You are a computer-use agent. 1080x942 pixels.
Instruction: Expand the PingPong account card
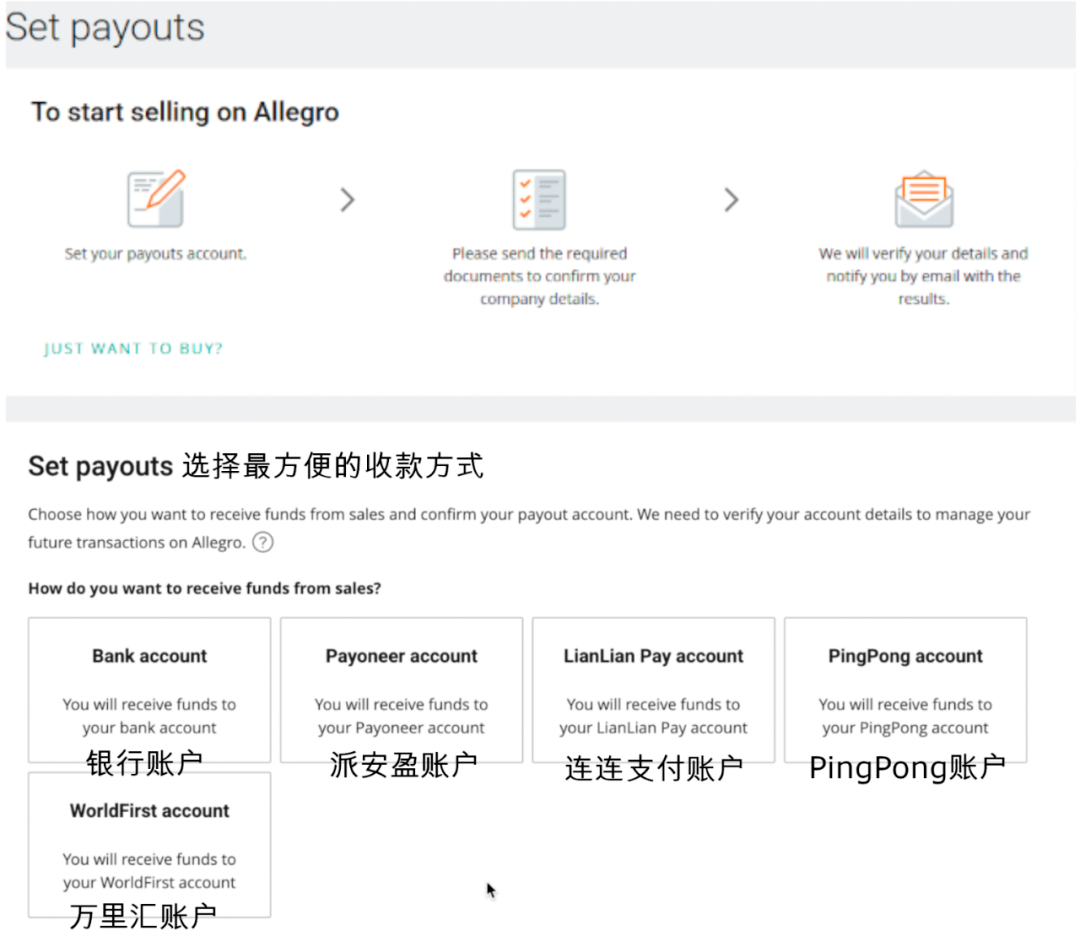[x=905, y=689]
